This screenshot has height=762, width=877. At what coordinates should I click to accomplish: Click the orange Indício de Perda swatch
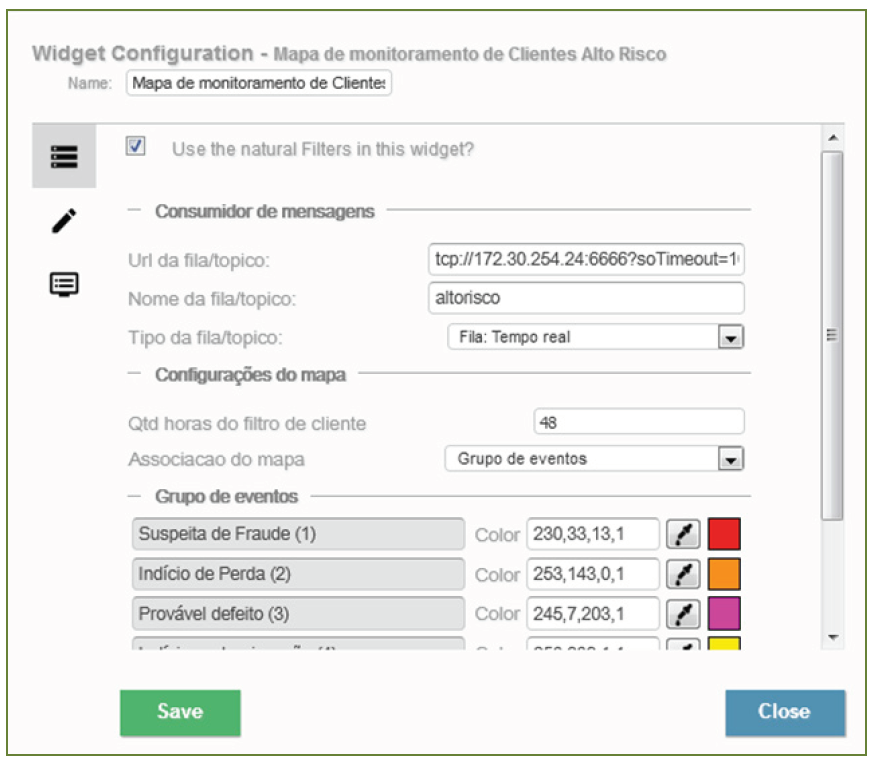pyautogui.click(x=723, y=574)
